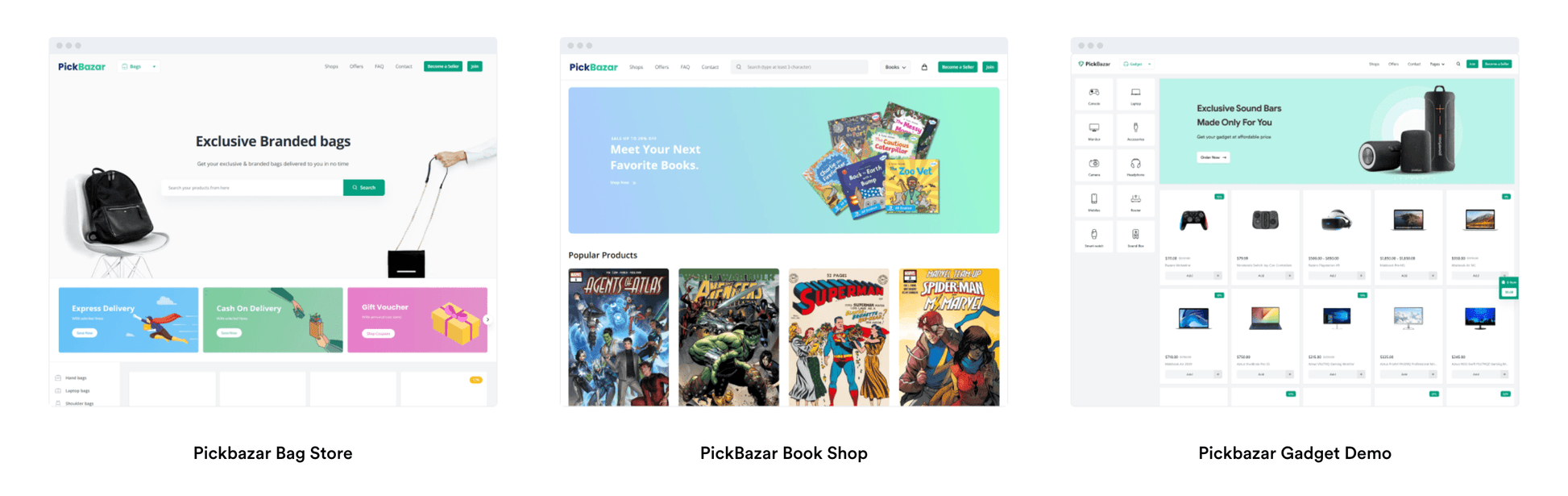This screenshot has height=496, width=1568.
Task: Select the Mobiles category icon
Action: click(x=1093, y=201)
